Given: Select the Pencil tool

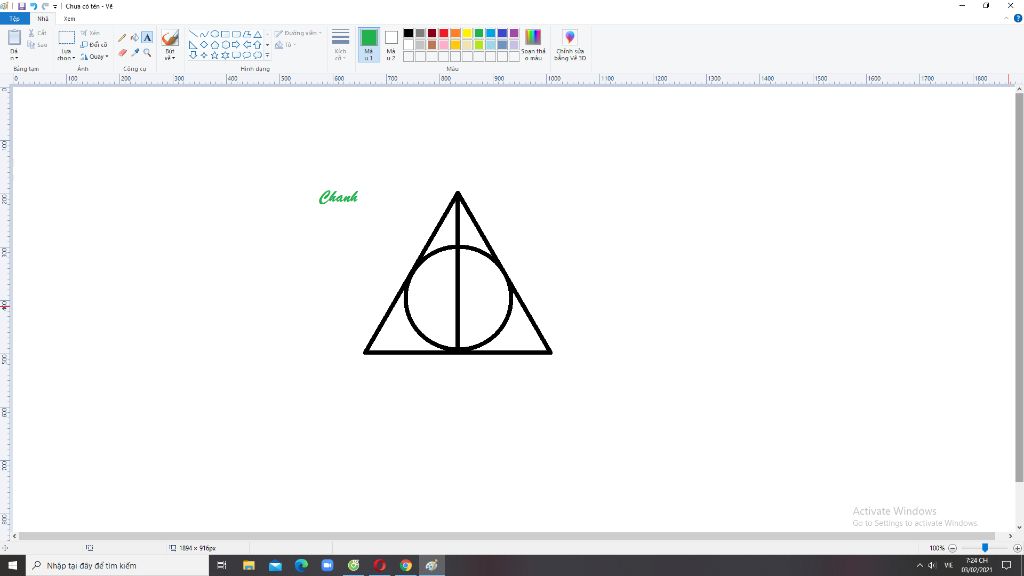Looking at the screenshot, I should (122, 38).
